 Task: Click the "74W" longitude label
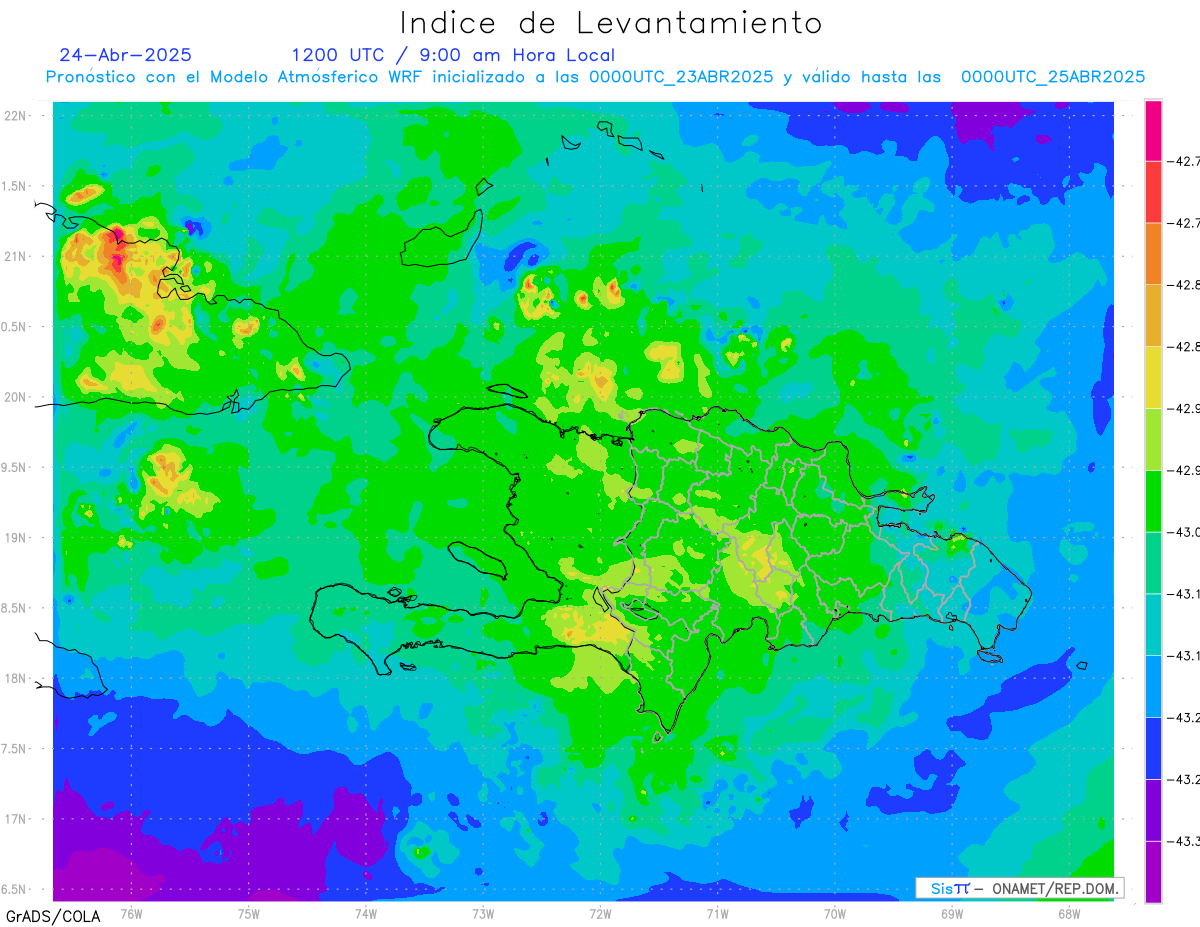(x=365, y=914)
